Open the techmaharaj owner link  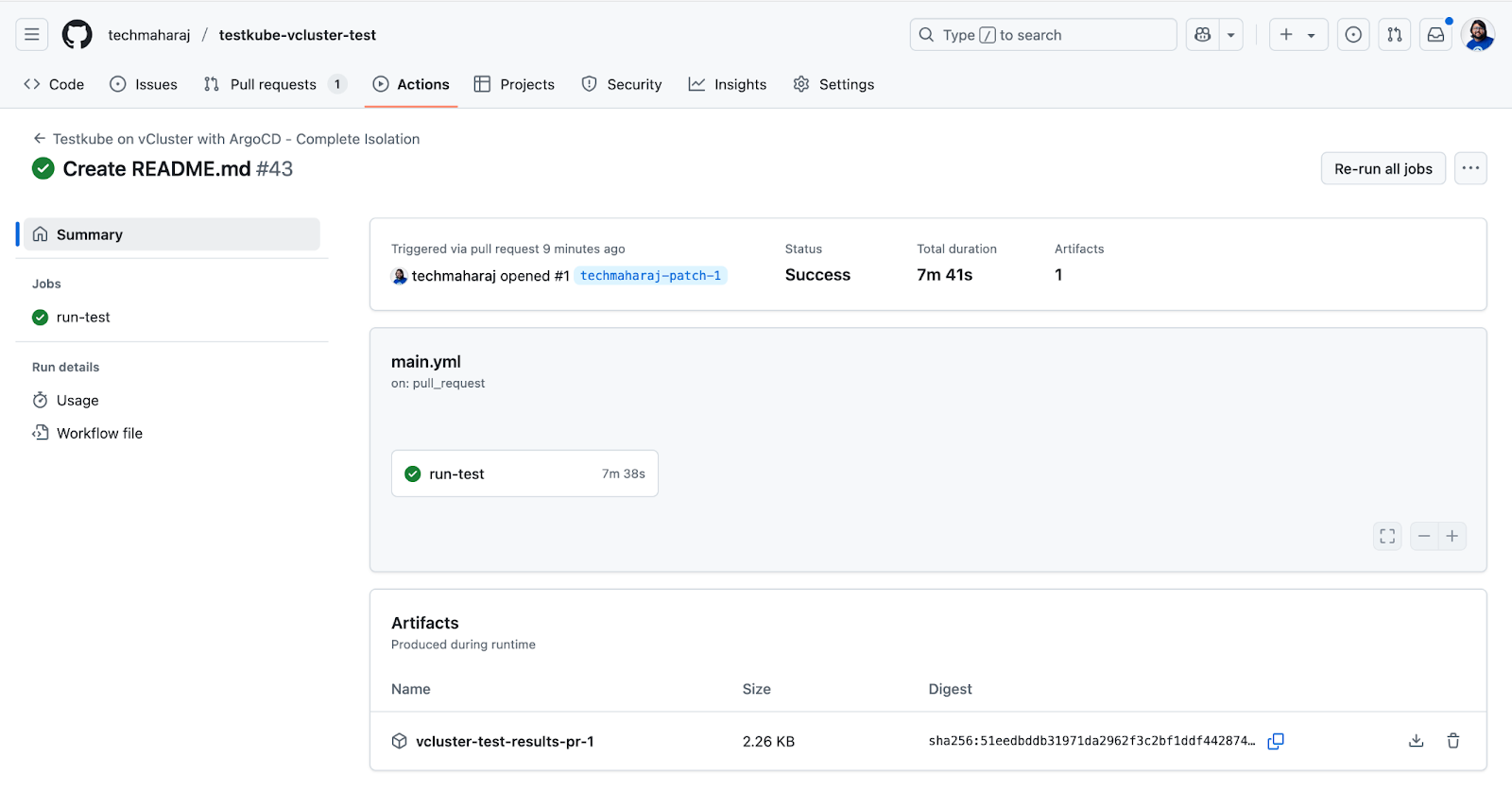(x=149, y=35)
